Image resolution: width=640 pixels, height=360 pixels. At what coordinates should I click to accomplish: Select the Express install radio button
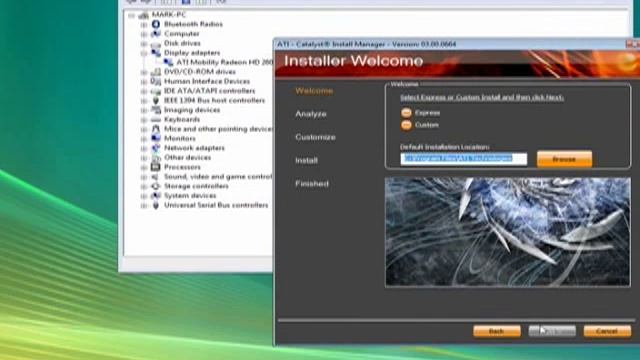[406, 113]
